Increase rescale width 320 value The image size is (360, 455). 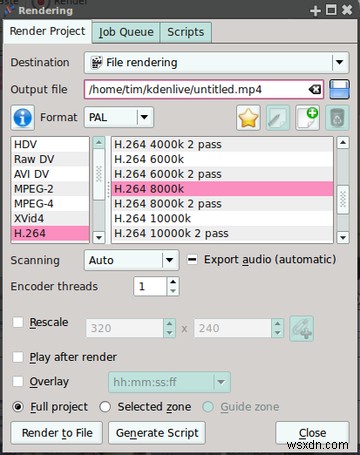pyautogui.click(x=169, y=324)
